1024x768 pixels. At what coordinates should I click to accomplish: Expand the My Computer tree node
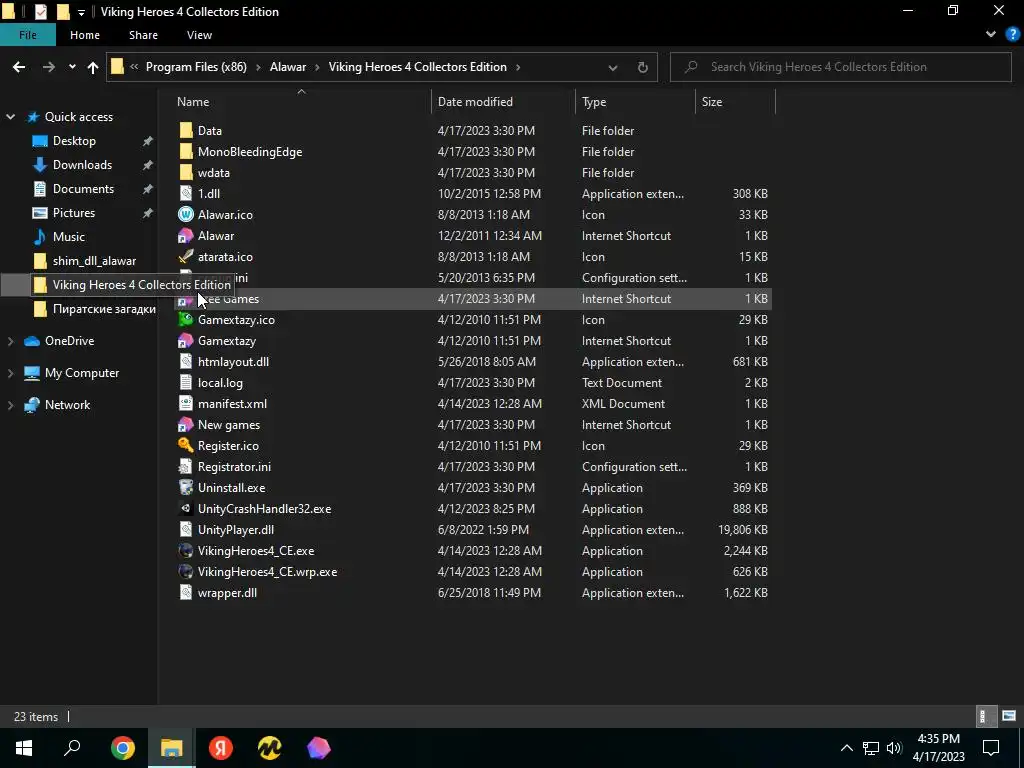coord(10,373)
